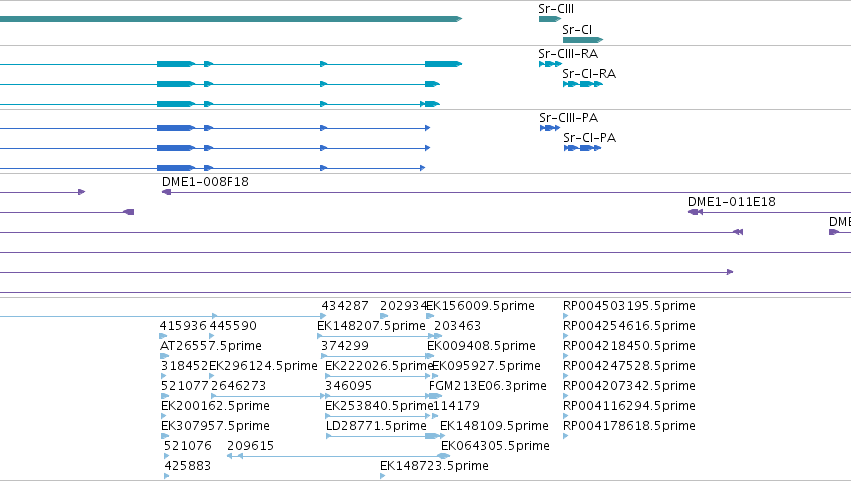The height and width of the screenshot is (481, 851).
Task: Click EST 318452 label
Action: [185, 366]
